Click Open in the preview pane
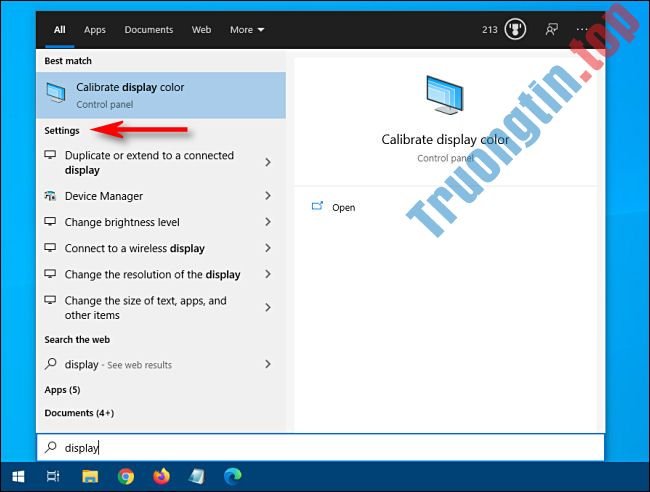Screen dimensions: 650x492 pyautogui.click(x=344, y=207)
